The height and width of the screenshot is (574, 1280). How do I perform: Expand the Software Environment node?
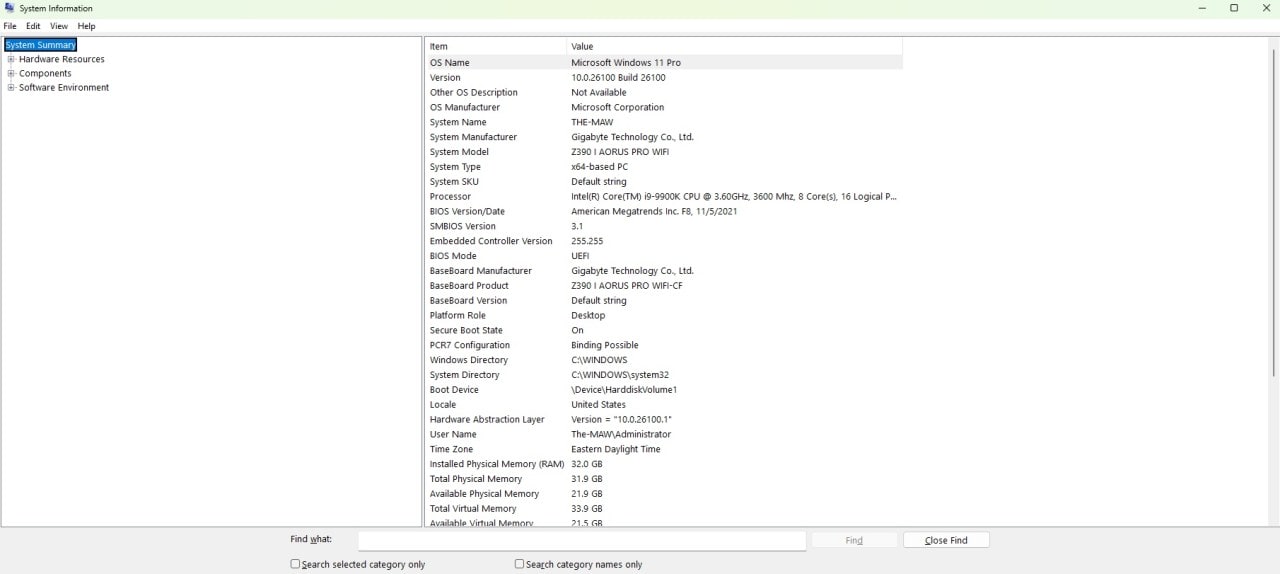(11, 87)
